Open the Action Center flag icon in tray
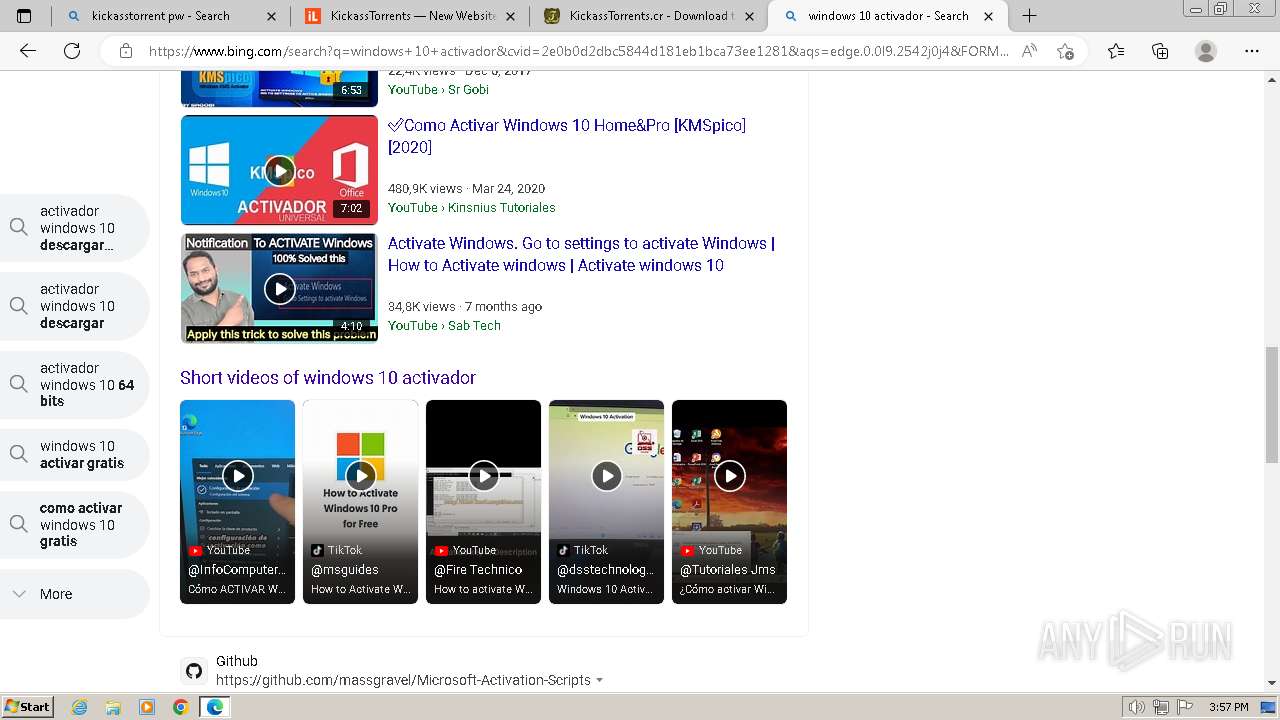The image size is (1280, 720). tap(1184, 707)
